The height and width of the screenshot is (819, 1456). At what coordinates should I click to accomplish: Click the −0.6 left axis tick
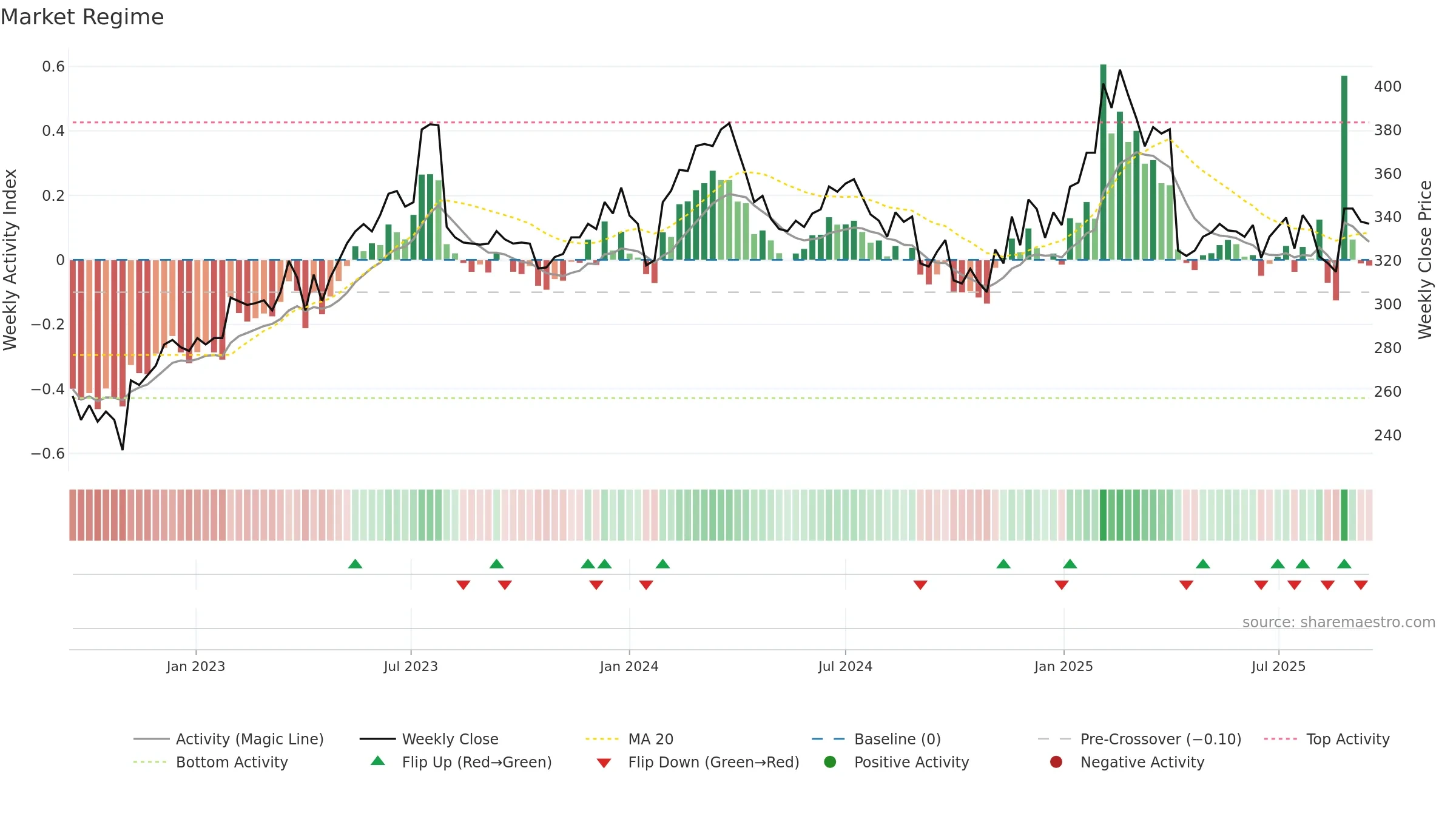tap(47, 453)
